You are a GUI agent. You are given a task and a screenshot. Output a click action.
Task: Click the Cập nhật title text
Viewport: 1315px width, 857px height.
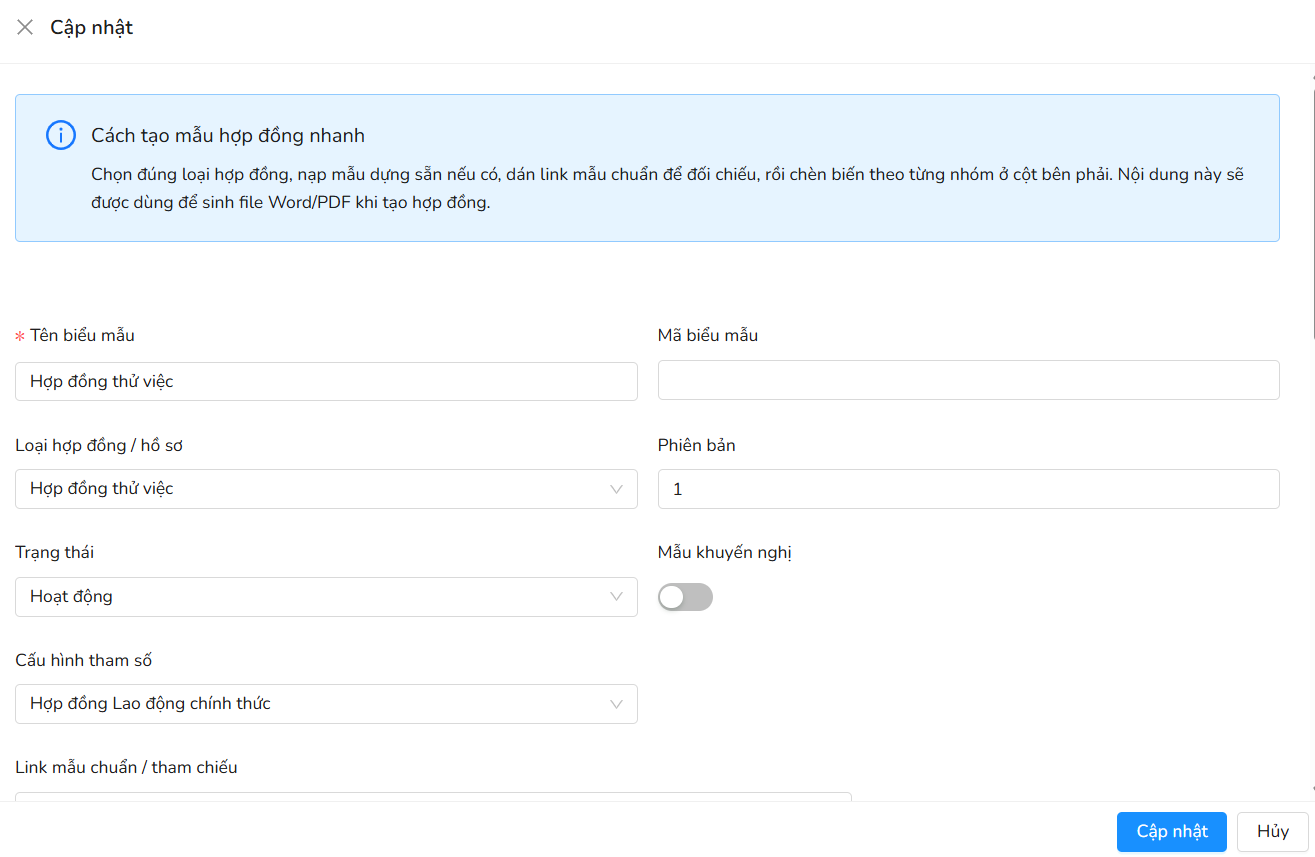pos(92,28)
